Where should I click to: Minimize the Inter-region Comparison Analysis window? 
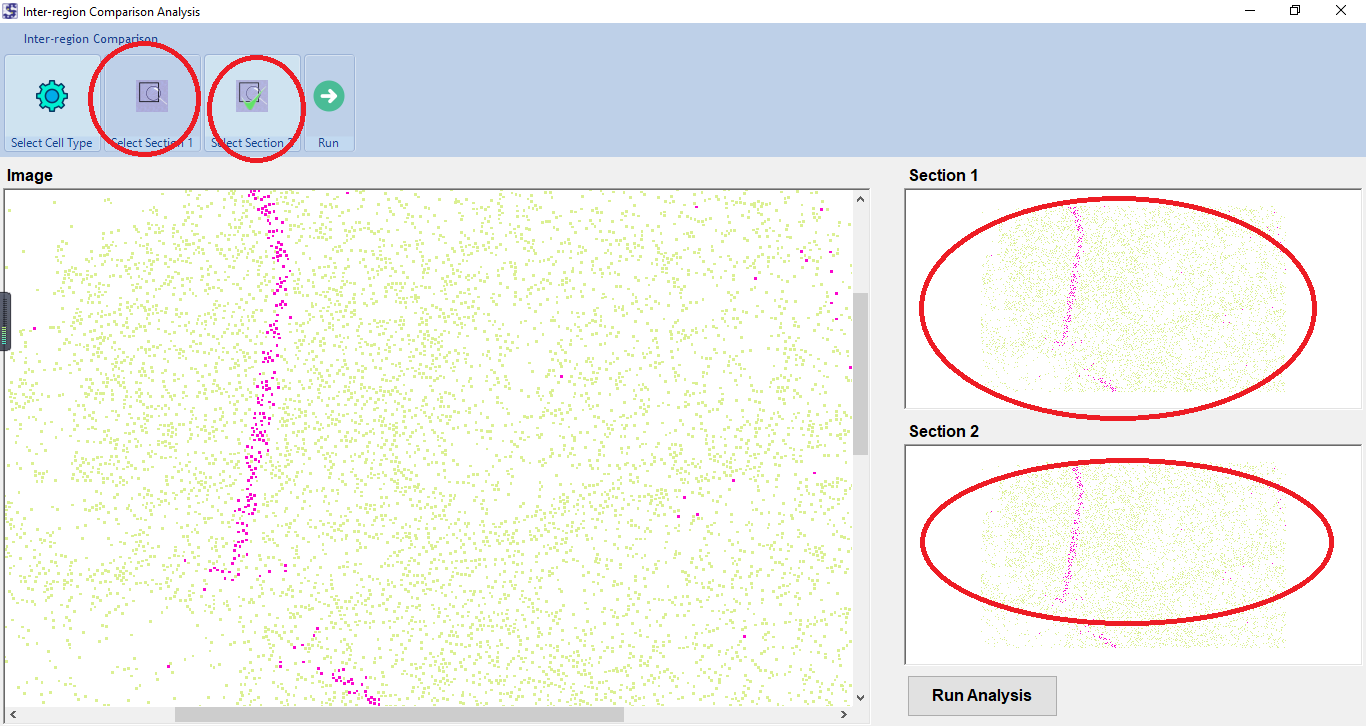click(1250, 11)
